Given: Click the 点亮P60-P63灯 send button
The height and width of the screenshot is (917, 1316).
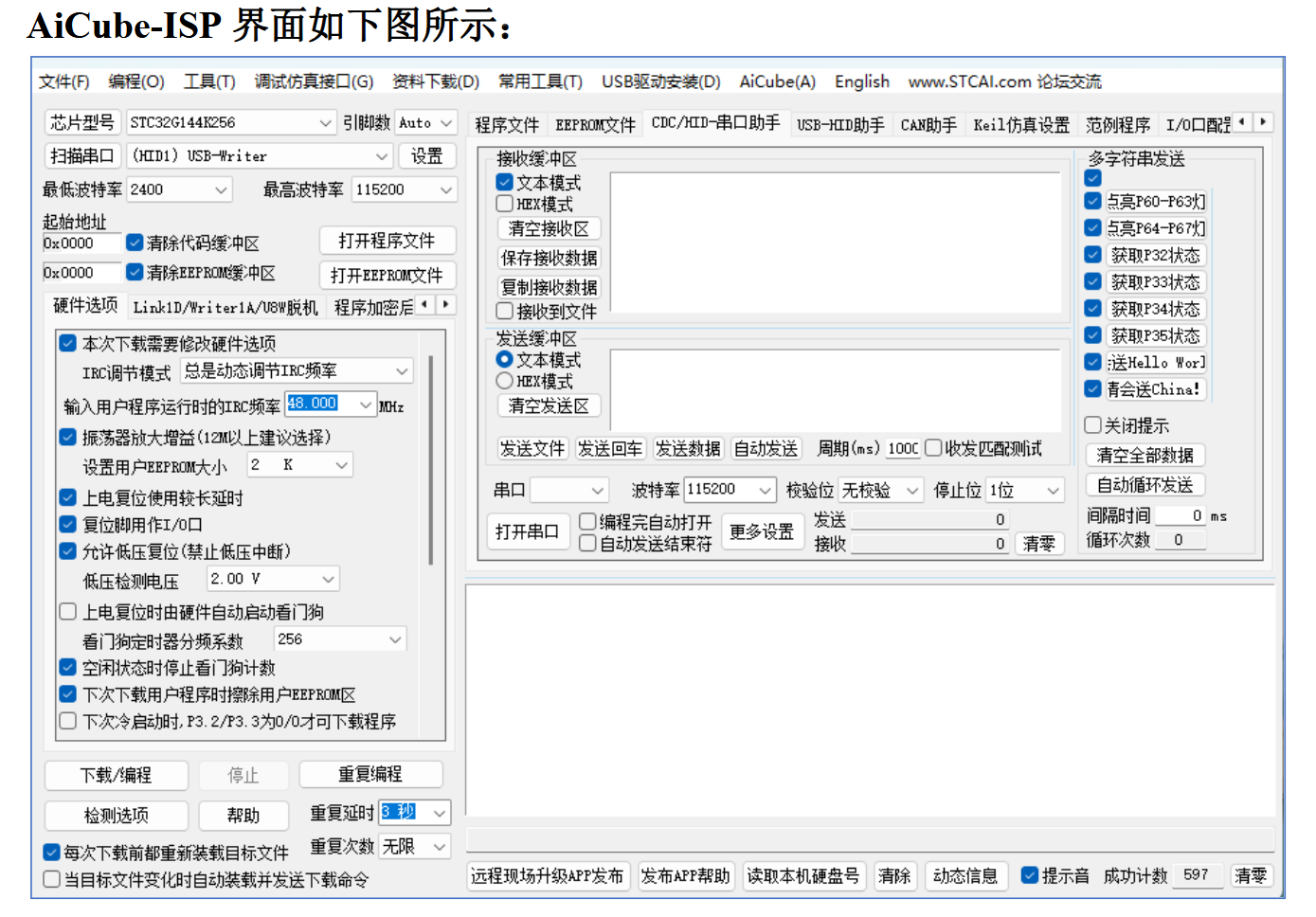Looking at the screenshot, I should (x=1156, y=202).
